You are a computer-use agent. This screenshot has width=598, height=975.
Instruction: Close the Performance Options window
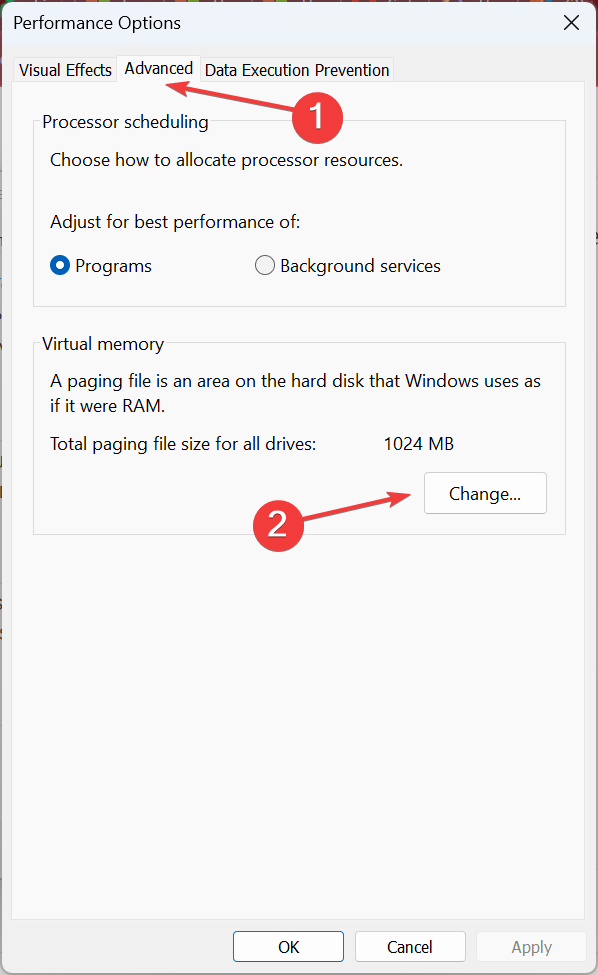click(571, 23)
